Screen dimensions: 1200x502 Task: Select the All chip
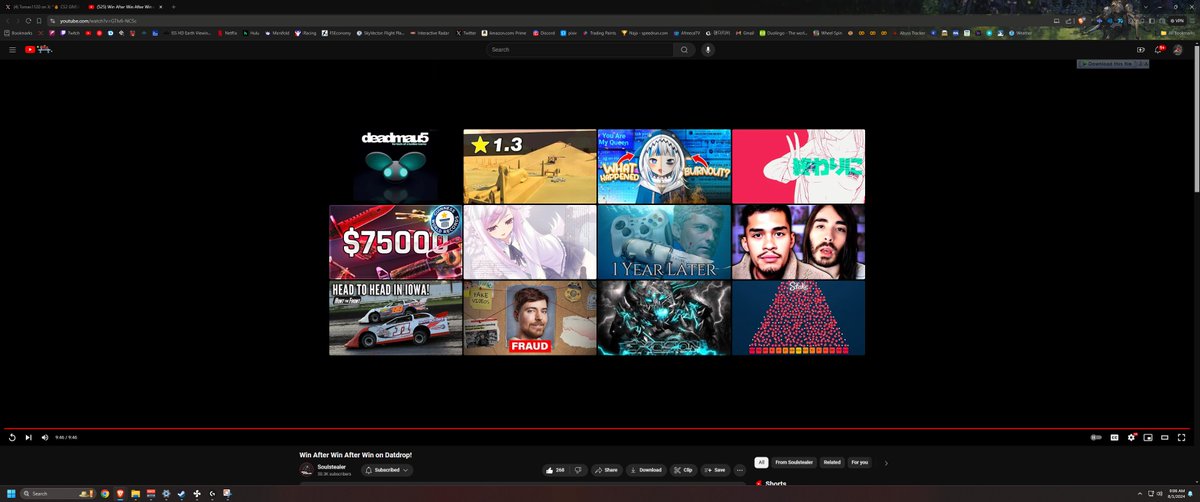click(761, 462)
